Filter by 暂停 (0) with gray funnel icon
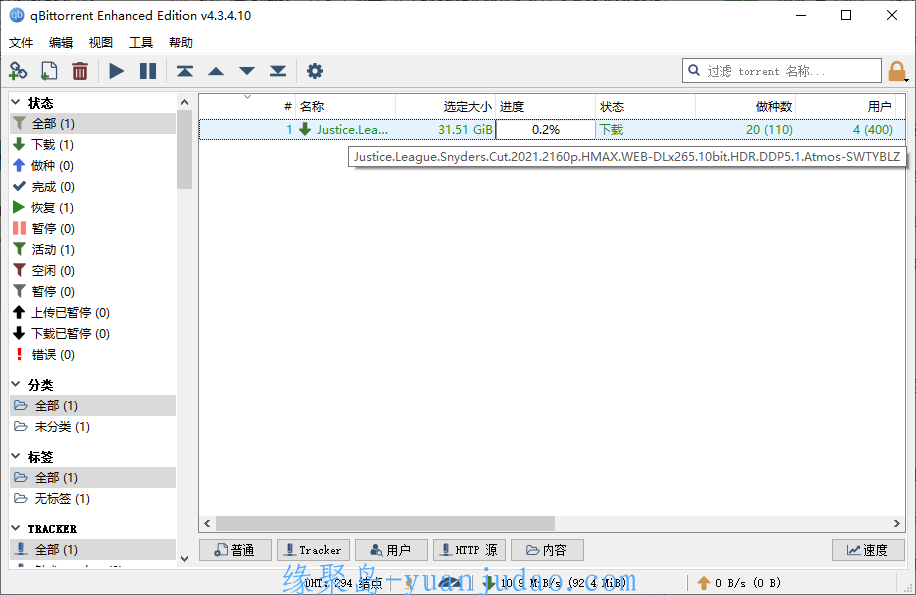The width and height of the screenshot is (916, 595). pos(93,291)
